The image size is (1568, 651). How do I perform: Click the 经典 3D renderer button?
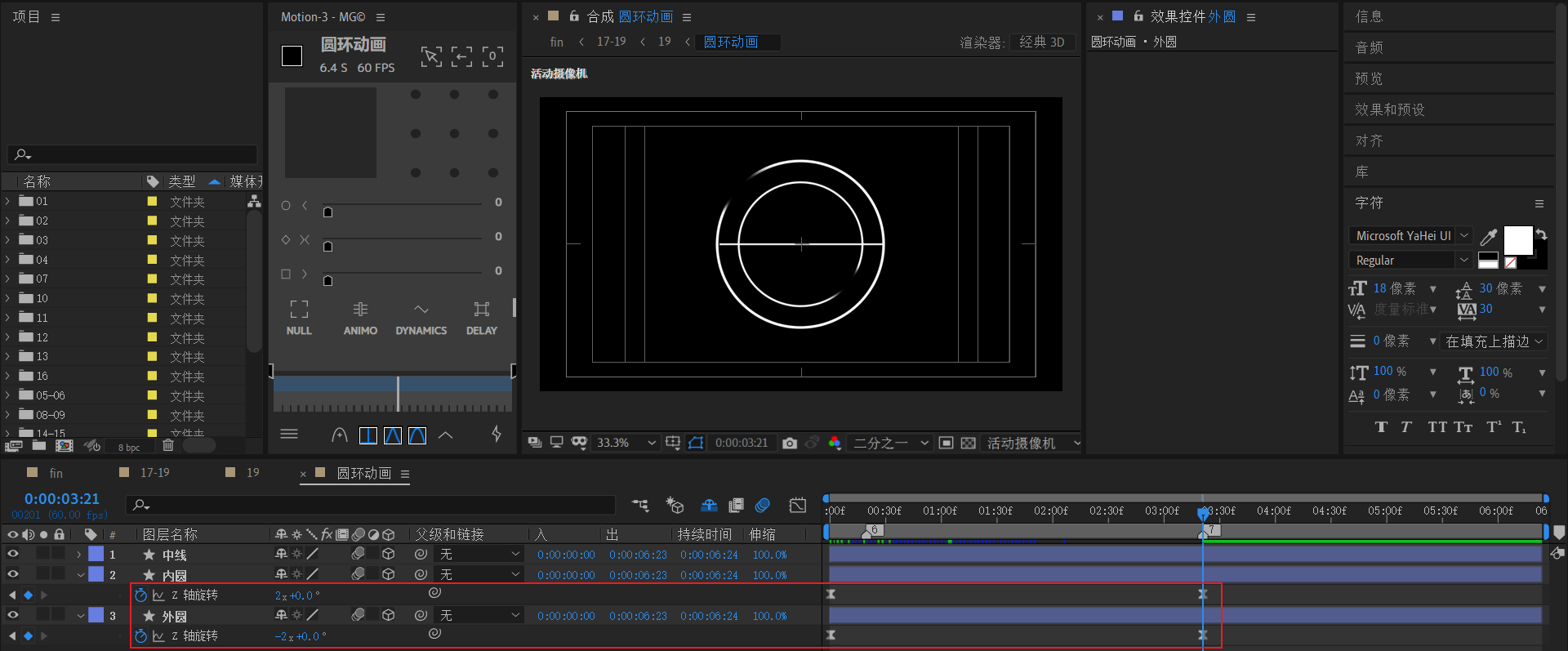point(1042,42)
